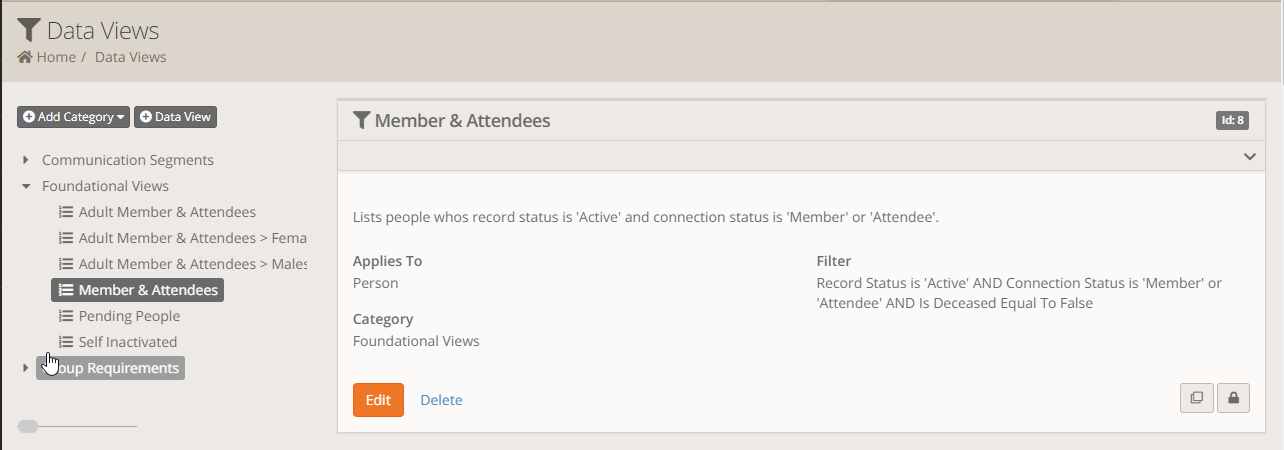Select the Member & Attendees tree item
Screen dimensions: 1284x450
[147, 290]
